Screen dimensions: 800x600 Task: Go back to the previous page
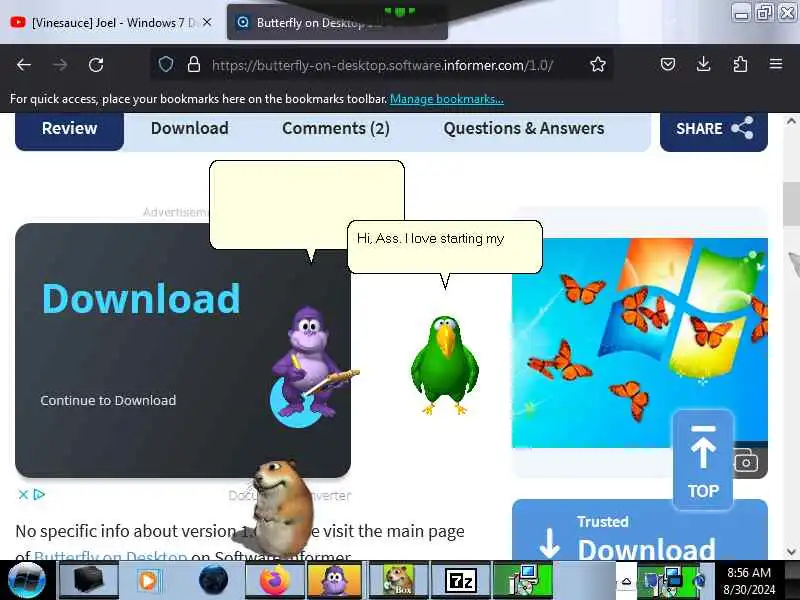[x=24, y=65]
